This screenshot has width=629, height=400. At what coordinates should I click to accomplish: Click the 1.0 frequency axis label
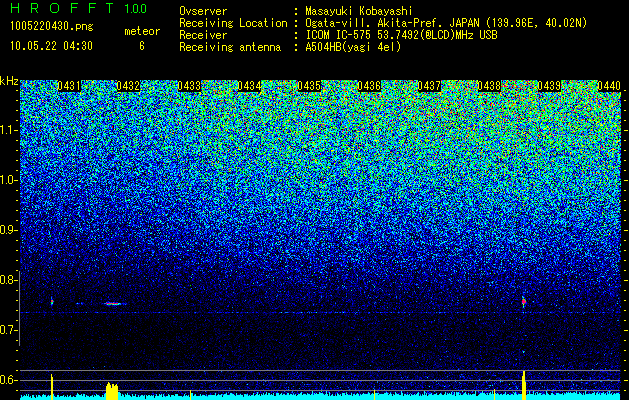(9, 180)
